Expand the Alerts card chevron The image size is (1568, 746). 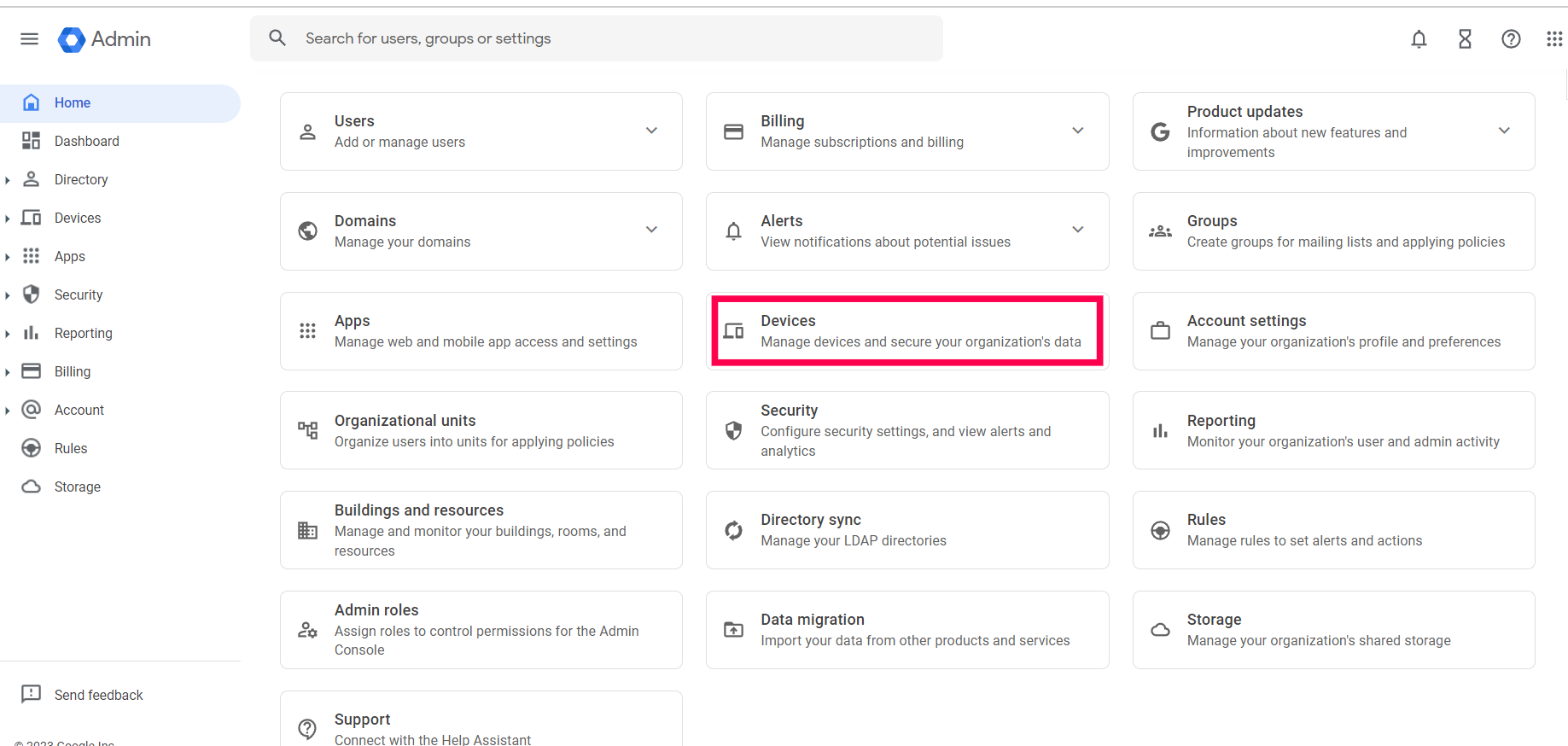(1078, 230)
